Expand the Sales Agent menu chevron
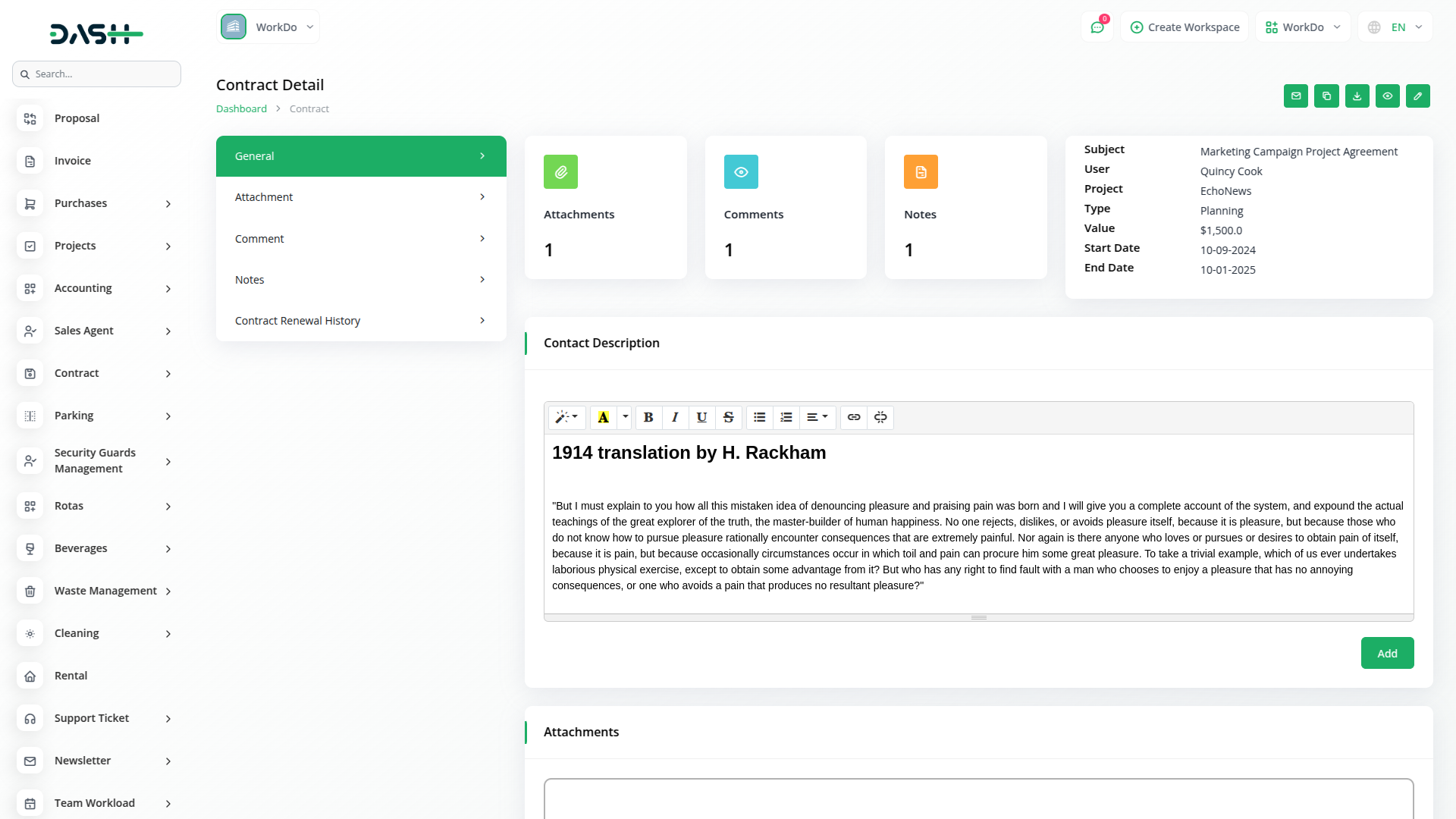This screenshot has height=819, width=1456. [x=168, y=331]
